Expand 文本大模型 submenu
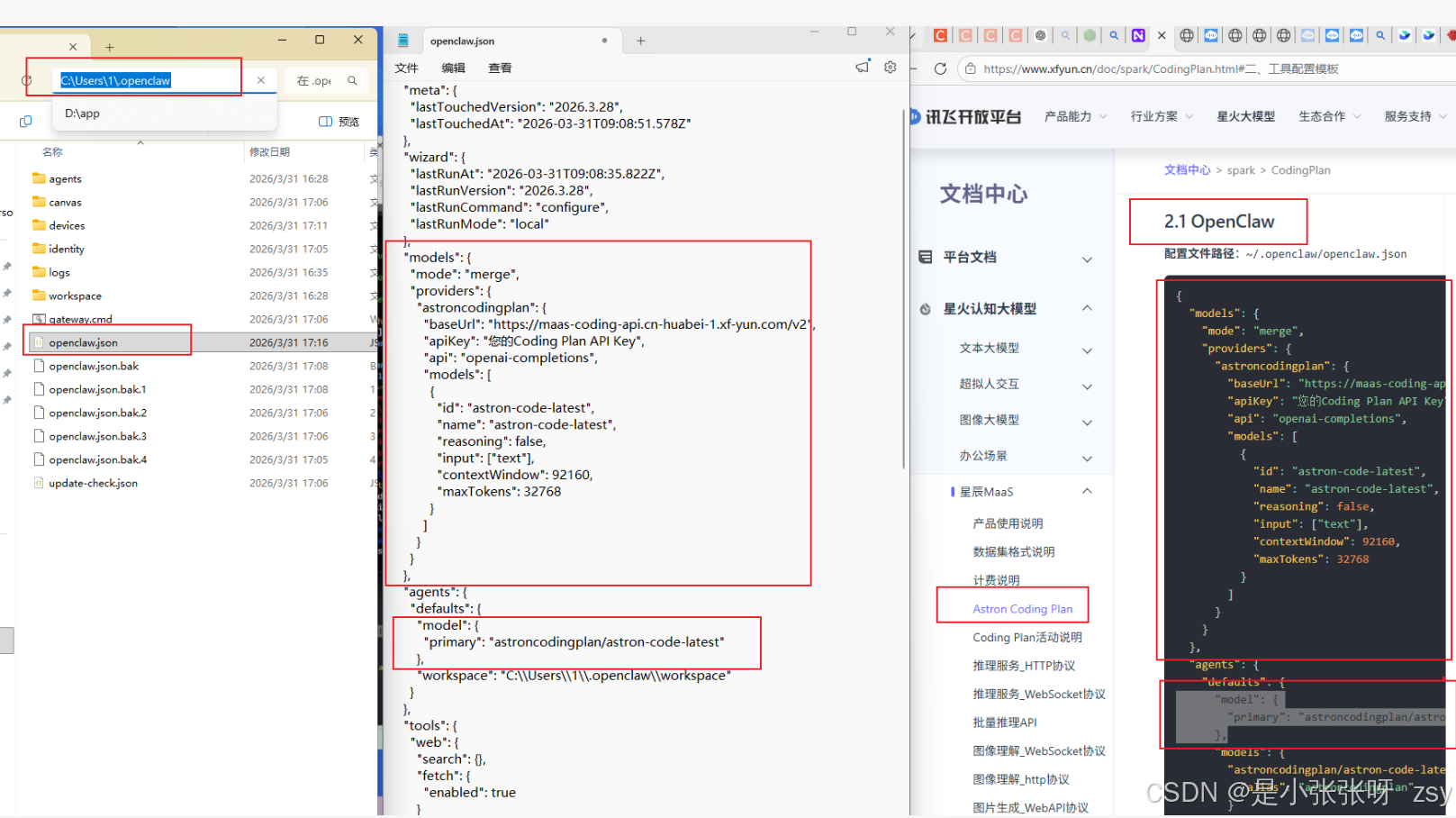Image resolution: width=1456 pixels, height=818 pixels. (1087, 350)
